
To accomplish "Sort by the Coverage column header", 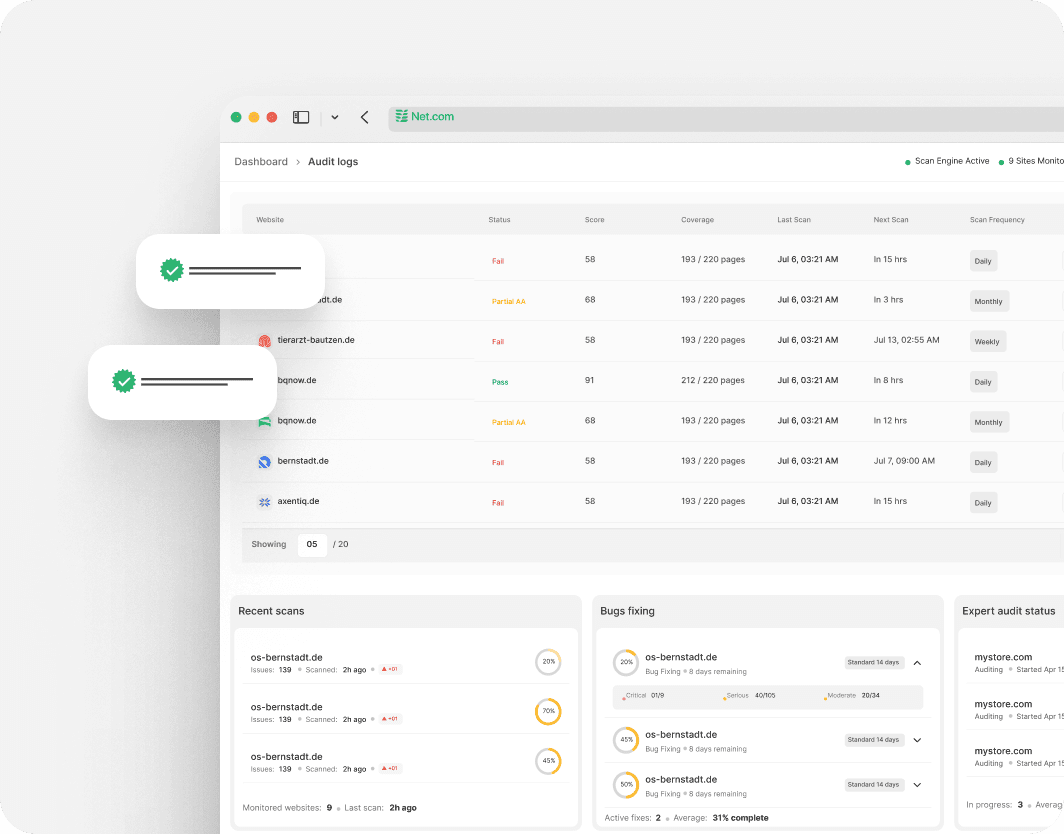I will [x=698, y=220].
